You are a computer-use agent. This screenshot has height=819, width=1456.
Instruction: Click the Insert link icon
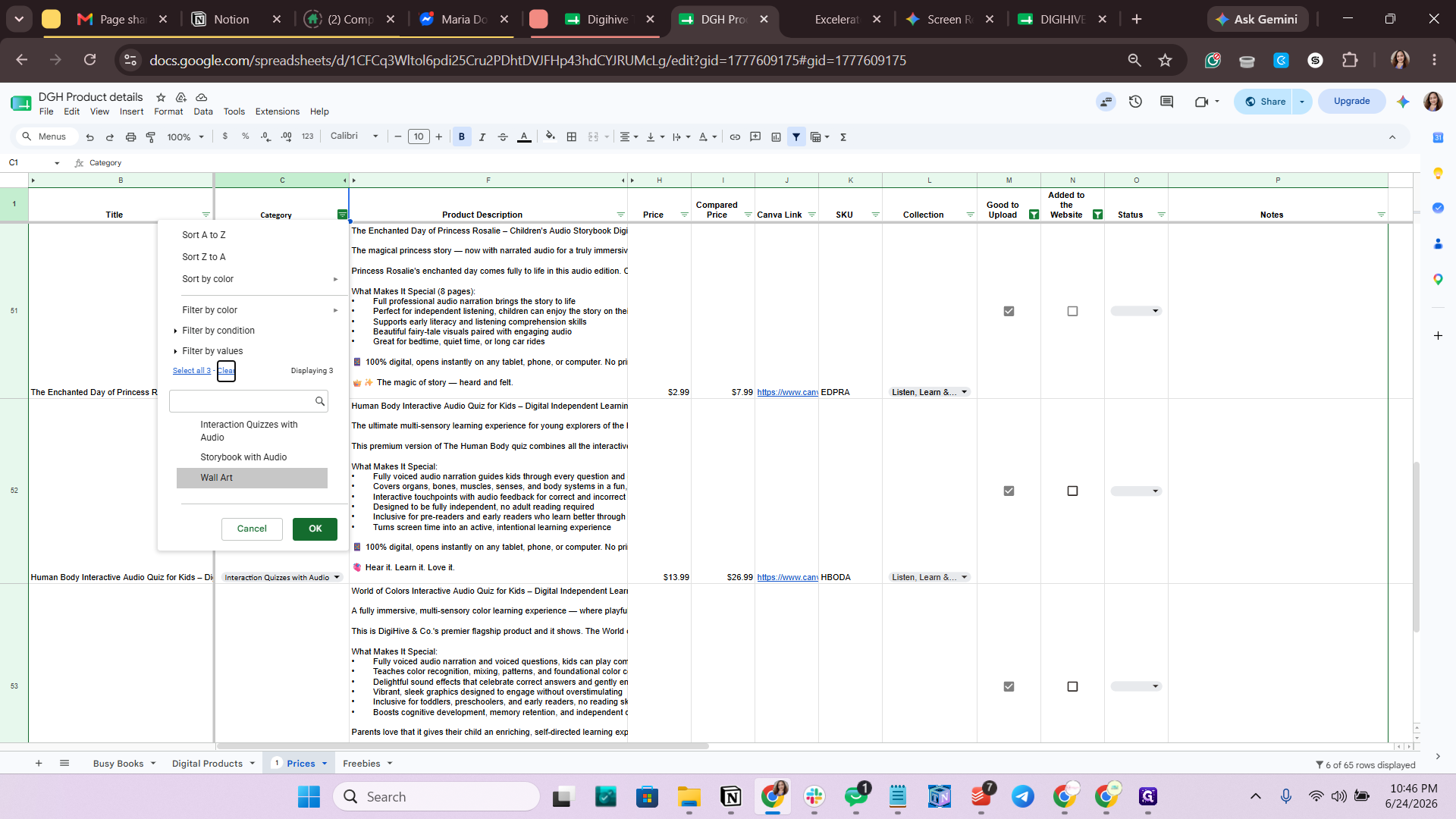[735, 137]
